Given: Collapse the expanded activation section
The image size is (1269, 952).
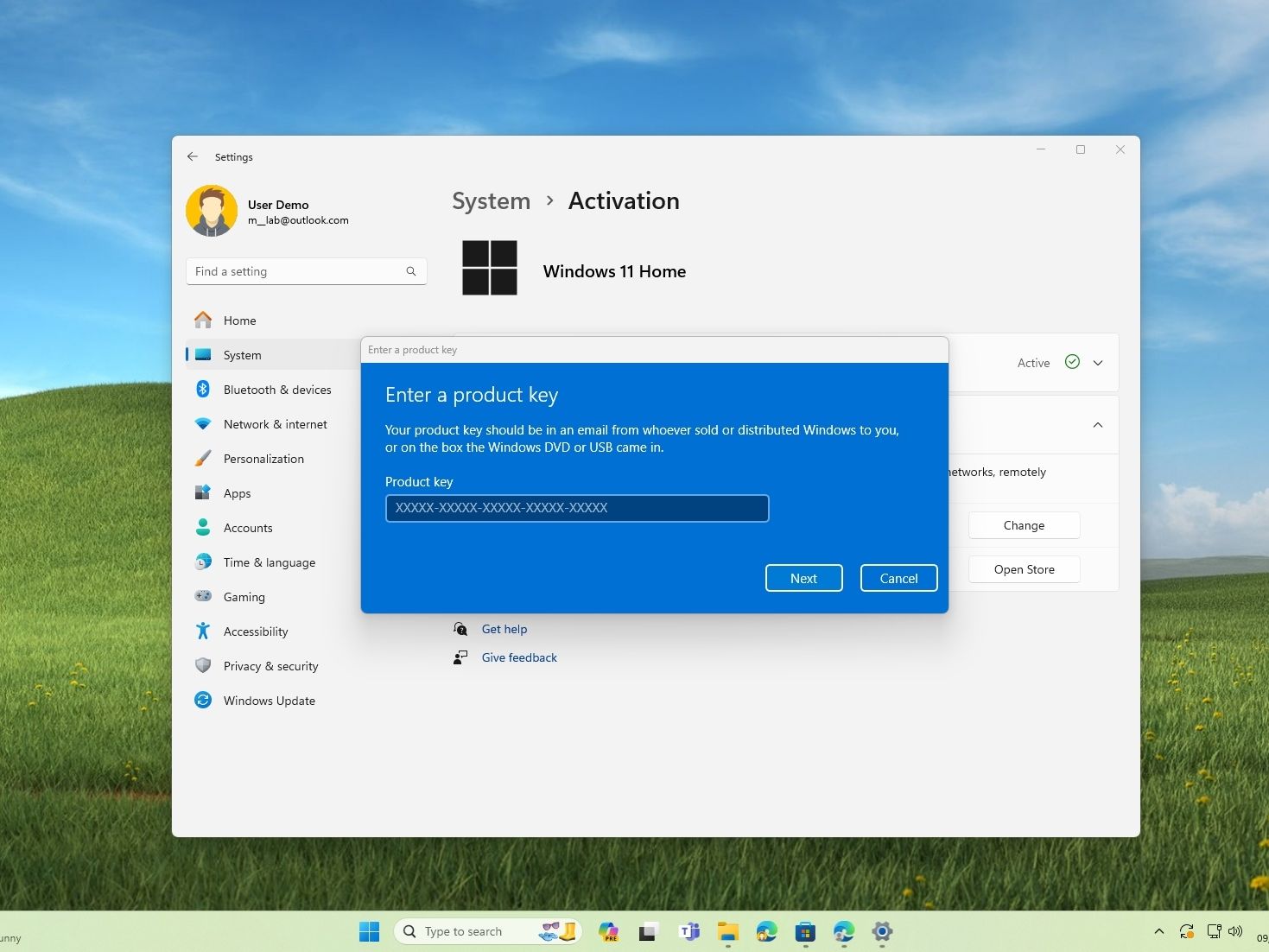Looking at the screenshot, I should (1097, 424).
